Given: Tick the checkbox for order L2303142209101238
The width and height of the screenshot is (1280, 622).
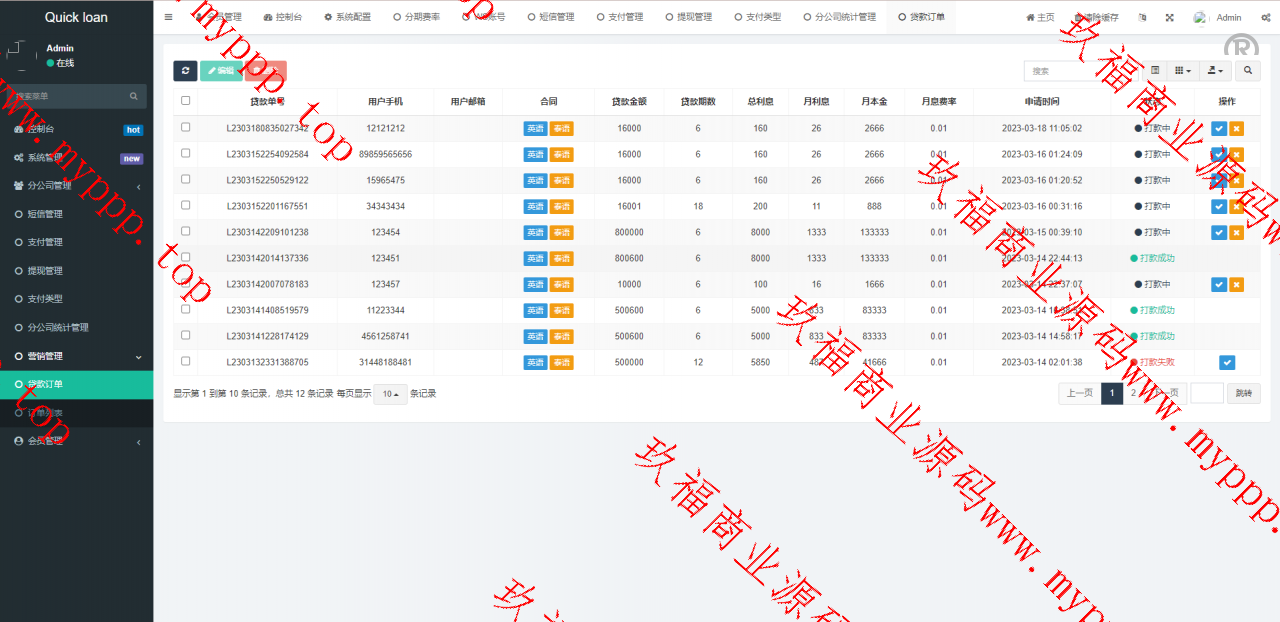Looking at the screenshot, I should [x=185, y=232].
